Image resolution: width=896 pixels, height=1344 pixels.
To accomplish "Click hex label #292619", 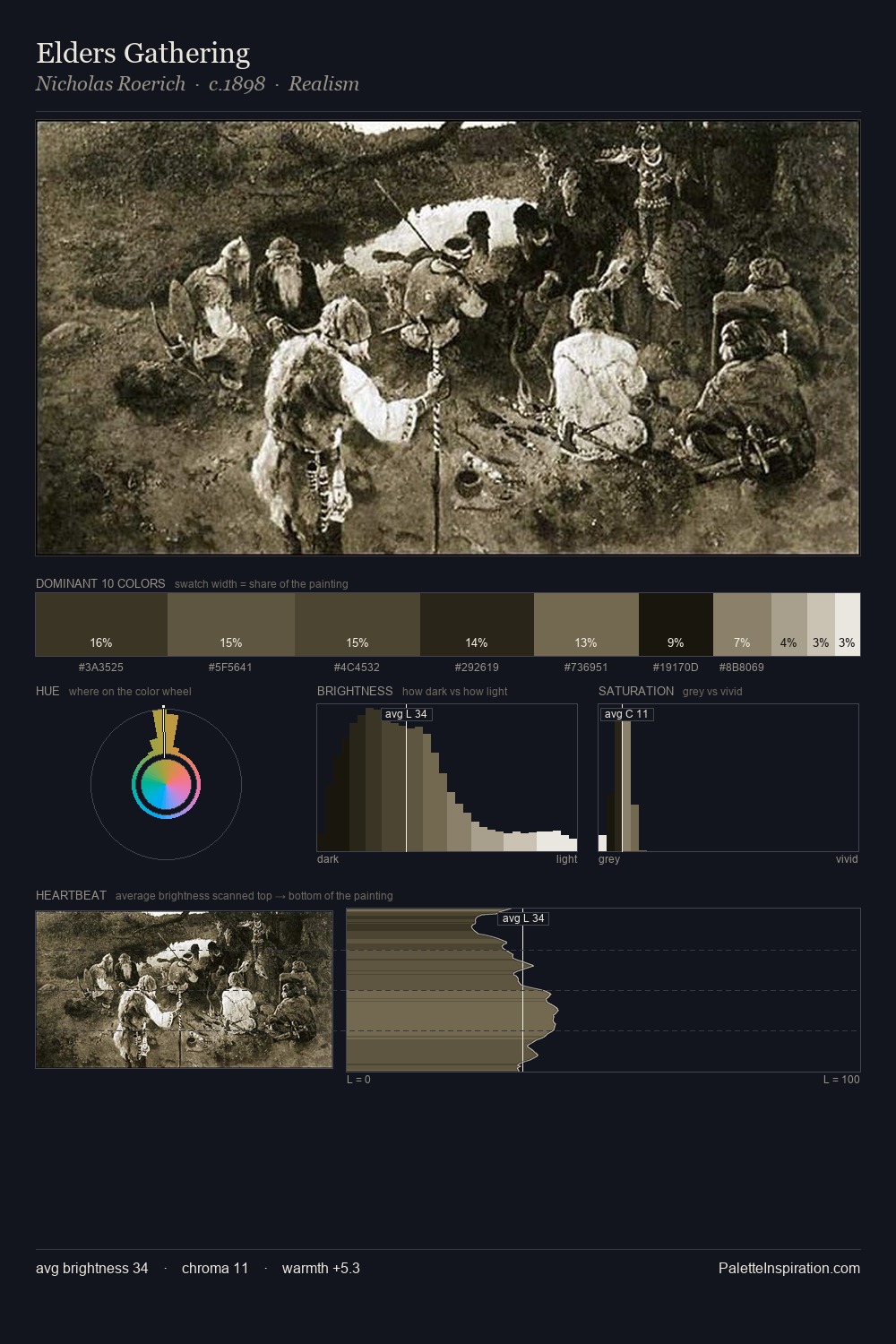I will pos(477,668).
